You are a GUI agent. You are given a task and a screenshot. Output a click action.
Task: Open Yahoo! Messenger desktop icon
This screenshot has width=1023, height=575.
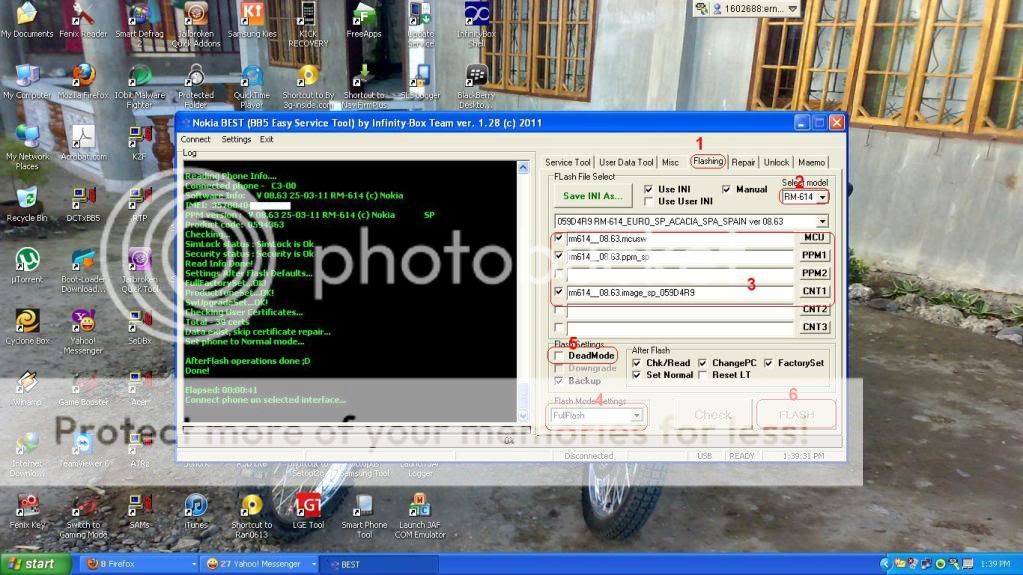84,322
